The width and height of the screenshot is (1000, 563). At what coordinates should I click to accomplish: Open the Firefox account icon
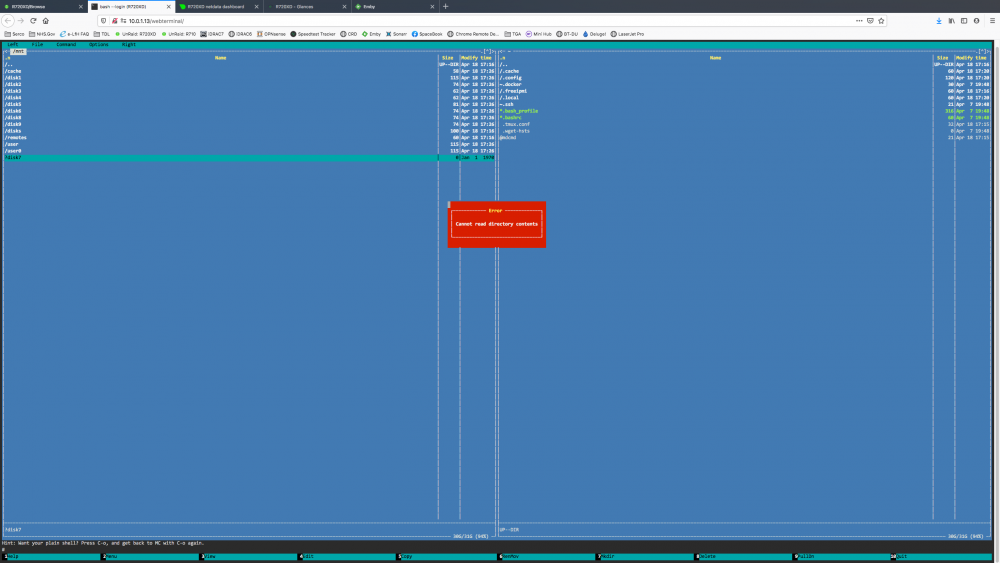pyautogui.click(x=976, y=20)
